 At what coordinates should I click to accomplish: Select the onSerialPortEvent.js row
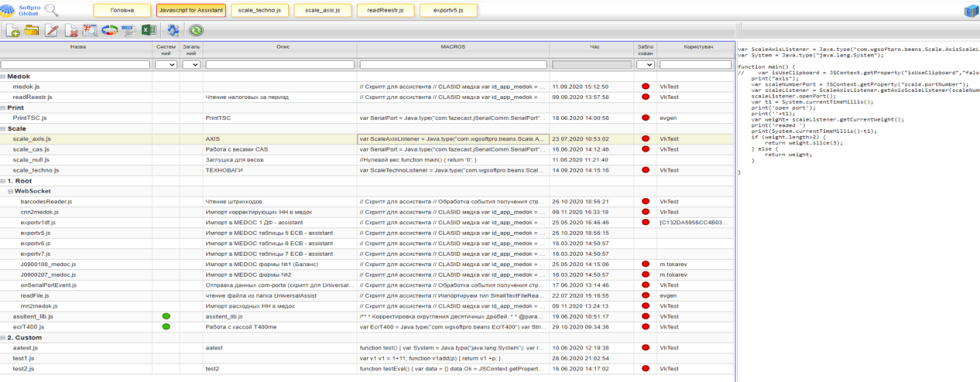click(368, 285)
